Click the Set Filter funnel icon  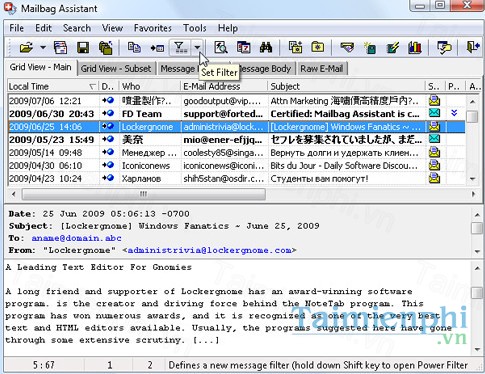180,48
